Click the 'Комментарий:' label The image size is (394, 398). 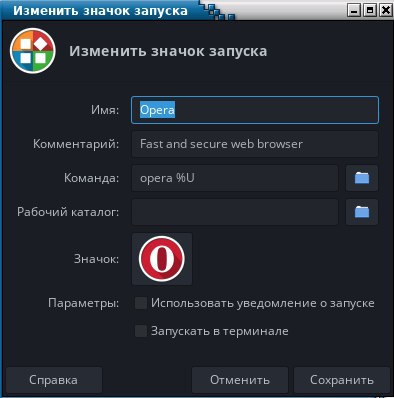coord(76,144)
